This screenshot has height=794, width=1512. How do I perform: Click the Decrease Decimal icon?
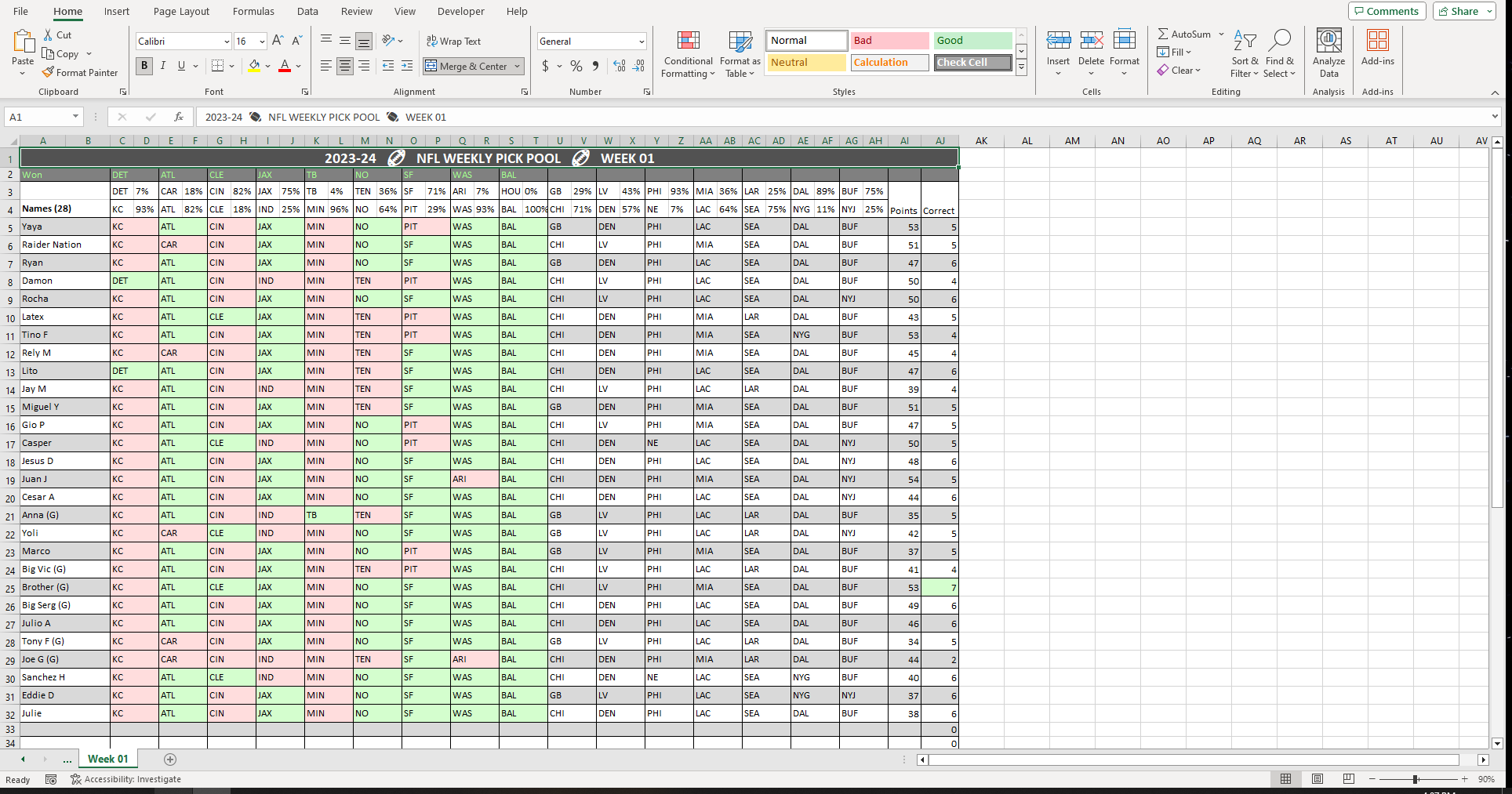(x=639, y=66)
